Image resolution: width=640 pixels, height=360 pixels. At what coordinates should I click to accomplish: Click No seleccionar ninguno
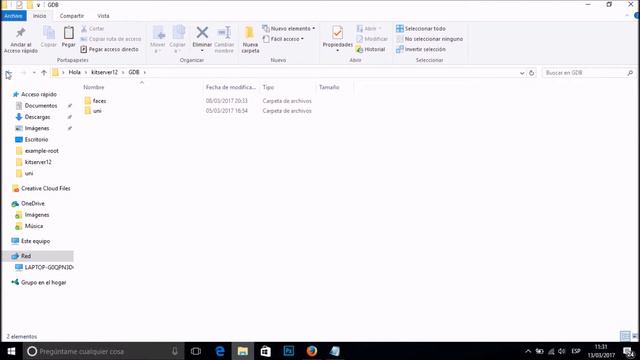(429, 39)
